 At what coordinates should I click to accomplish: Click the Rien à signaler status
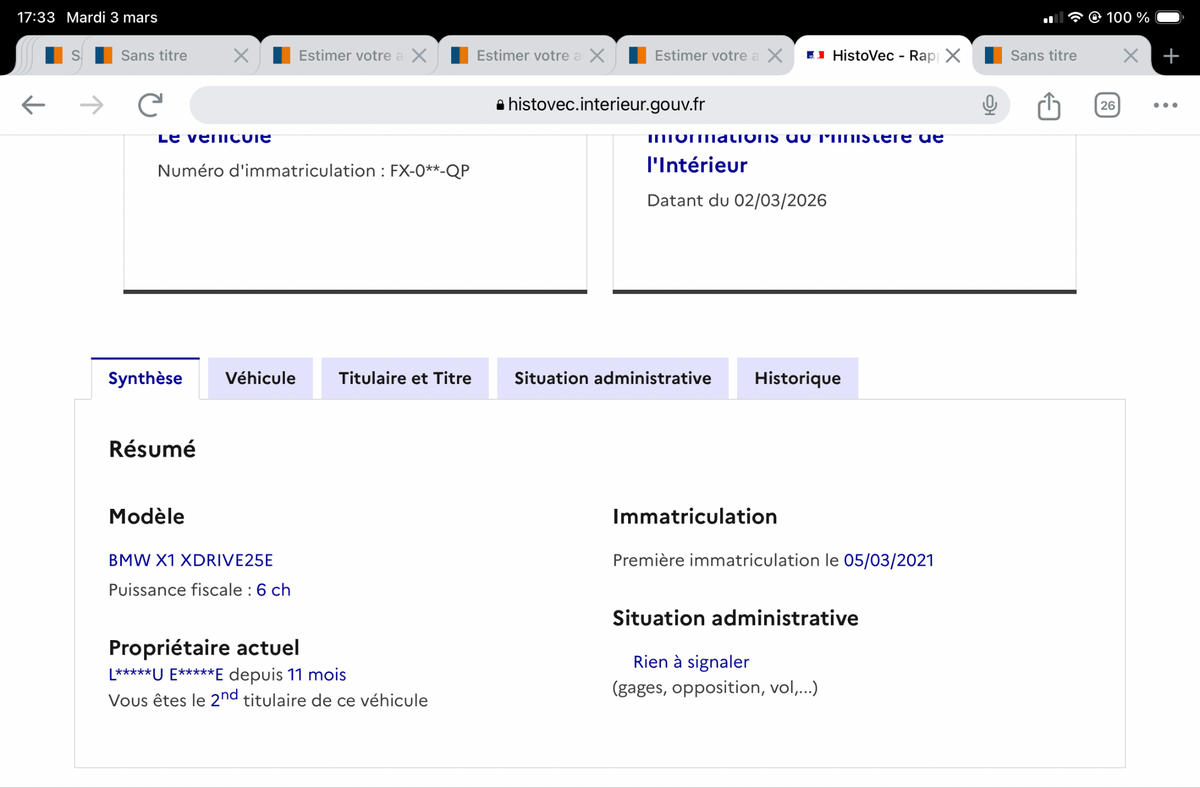(x=691, y=662)
